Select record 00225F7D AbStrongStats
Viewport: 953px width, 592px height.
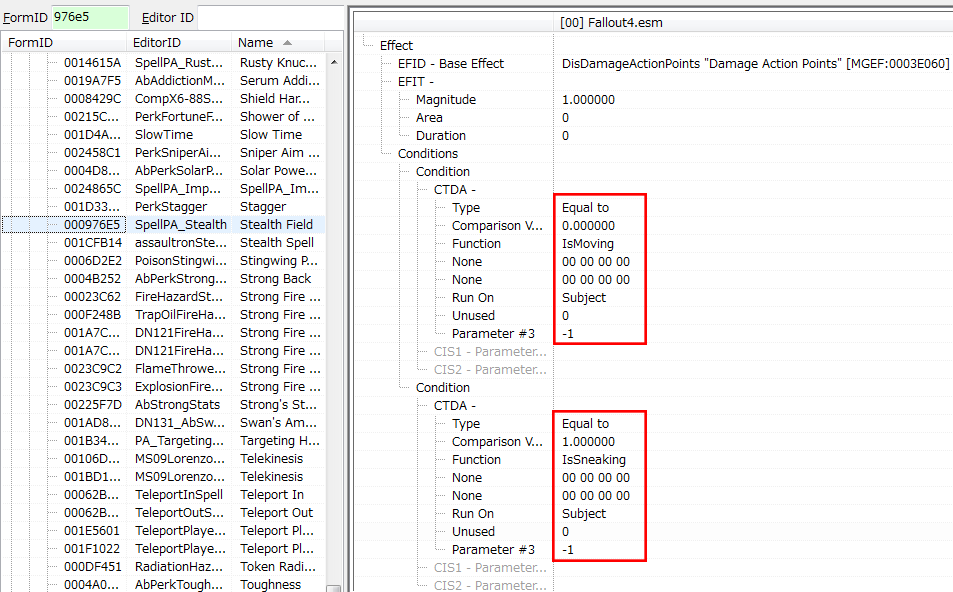[163, 404]
